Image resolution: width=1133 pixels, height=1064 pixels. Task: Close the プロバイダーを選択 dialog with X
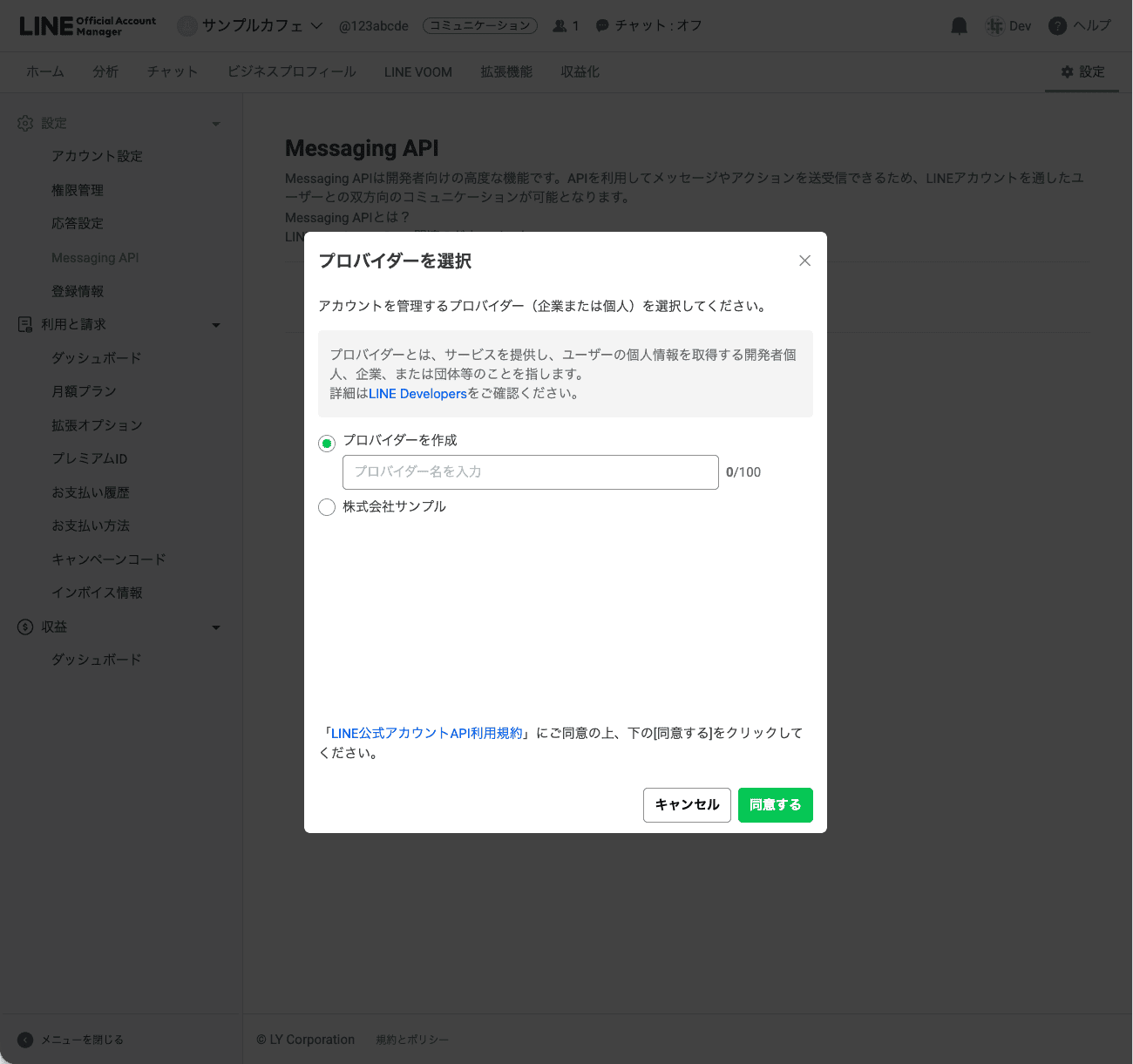(x=804, y=261)
